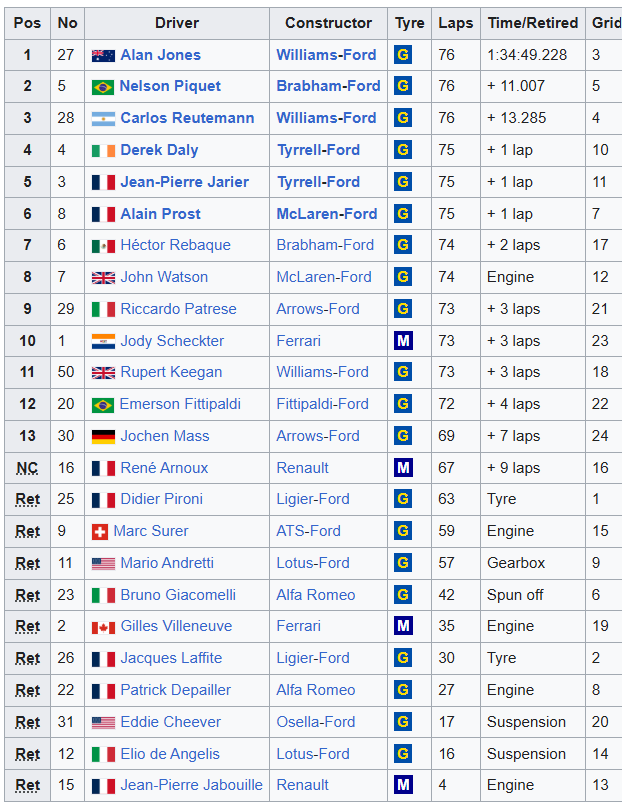Screen dimensions: 622x802
Task: Click the Constructor column header
Action: coord(328,23)
